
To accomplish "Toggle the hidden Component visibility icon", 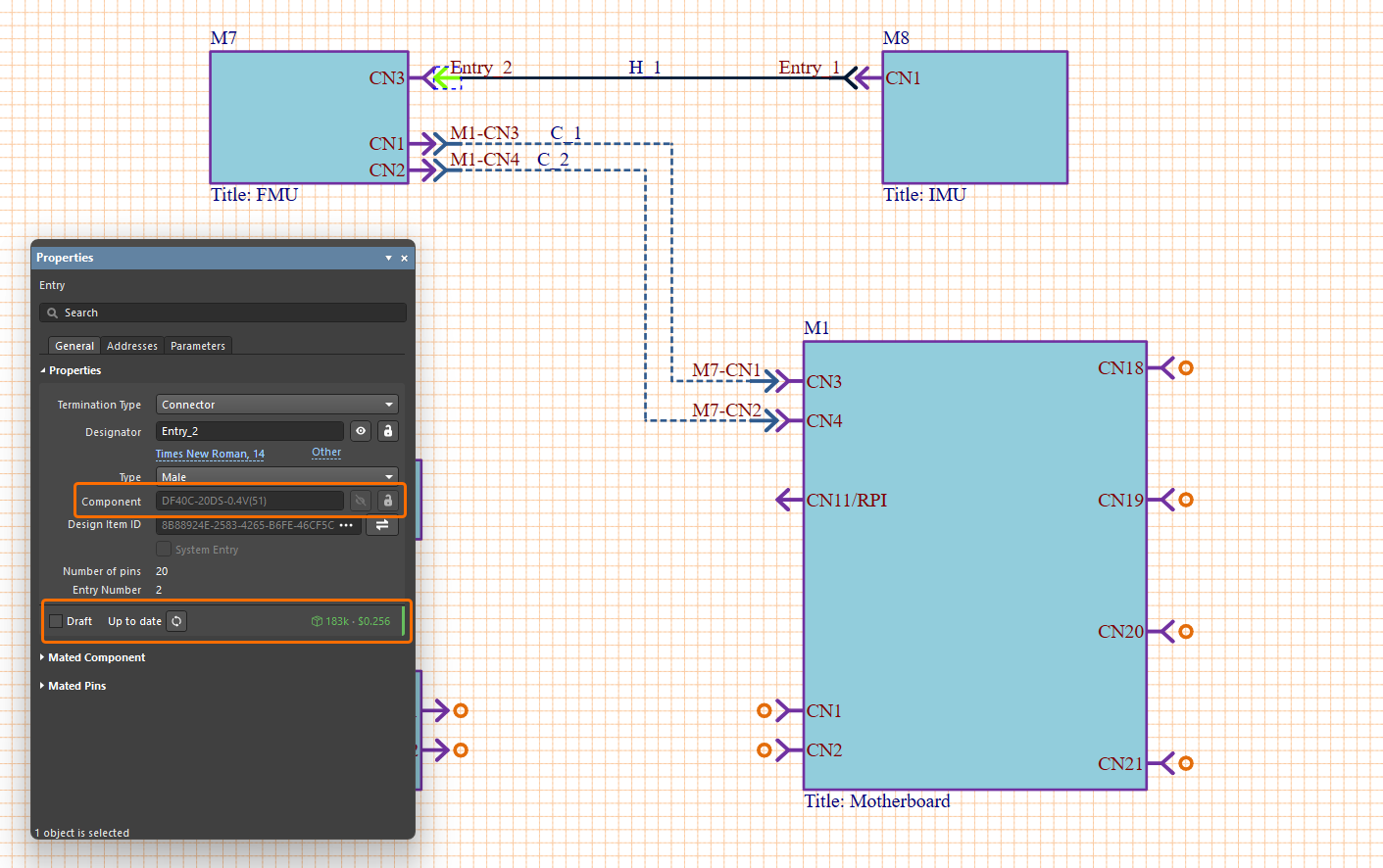I will click(x=361, y=501).
